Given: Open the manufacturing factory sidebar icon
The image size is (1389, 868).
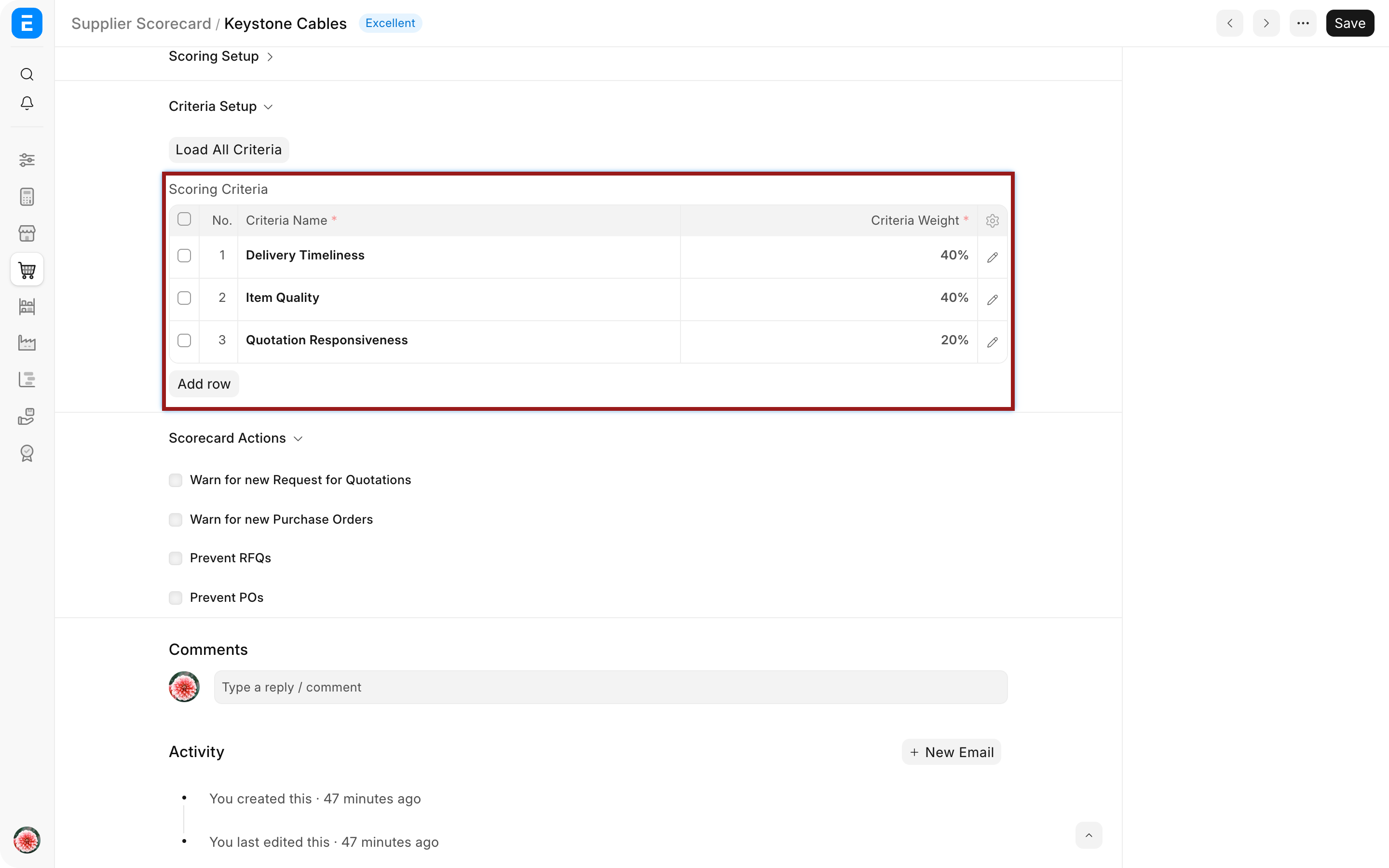Looking at the screenshot, I should click(x=27, y=343).
